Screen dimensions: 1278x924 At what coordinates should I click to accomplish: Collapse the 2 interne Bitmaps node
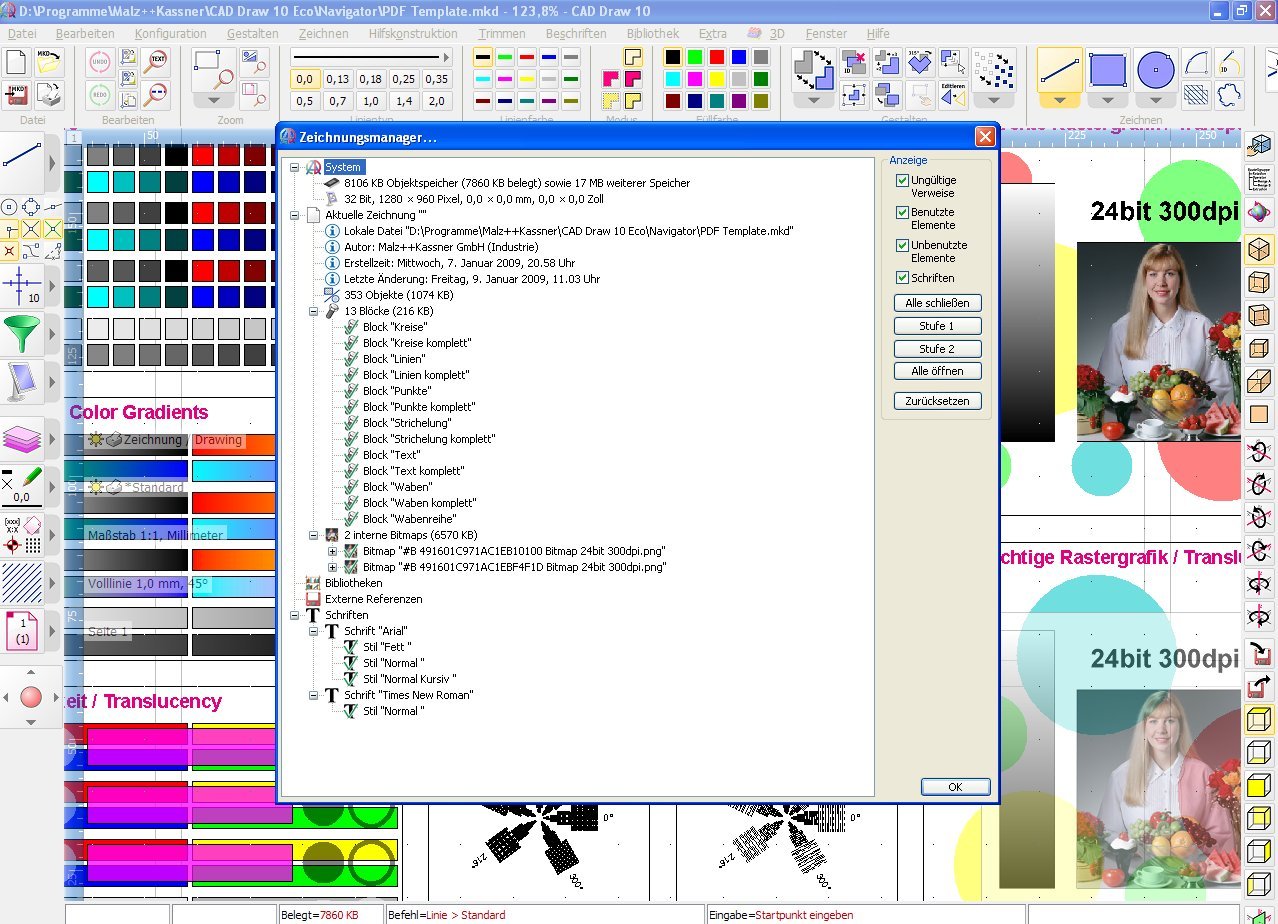tap(314, 535)
